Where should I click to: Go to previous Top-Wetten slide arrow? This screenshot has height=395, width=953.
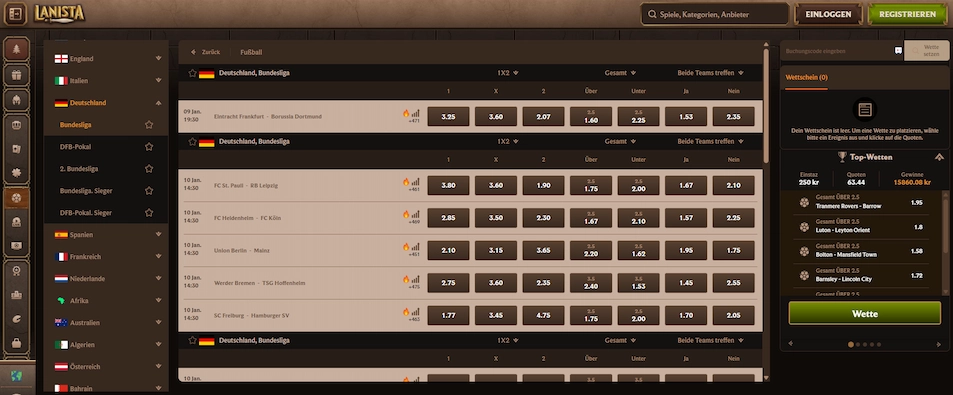(x=790, y=344)
